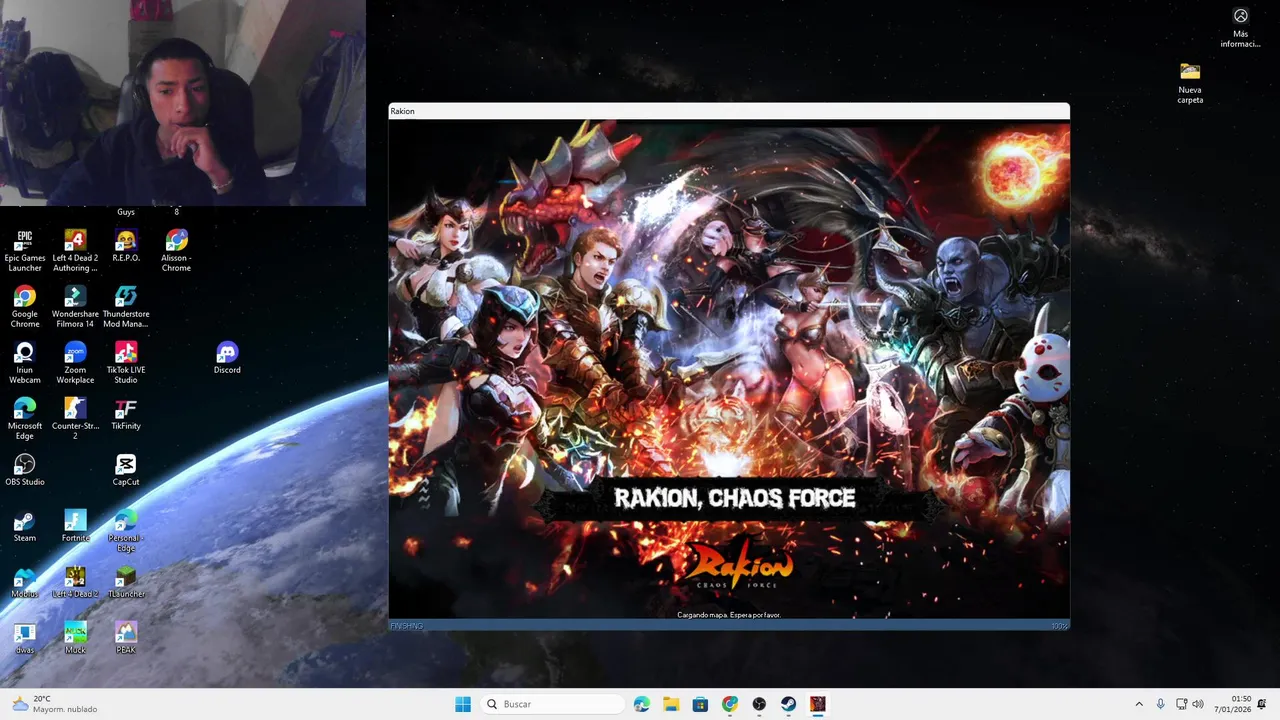Switch to Chrome in the taskbar
Image resolution: width=1280 pixels, height=720 pixels.
point(730,704)
